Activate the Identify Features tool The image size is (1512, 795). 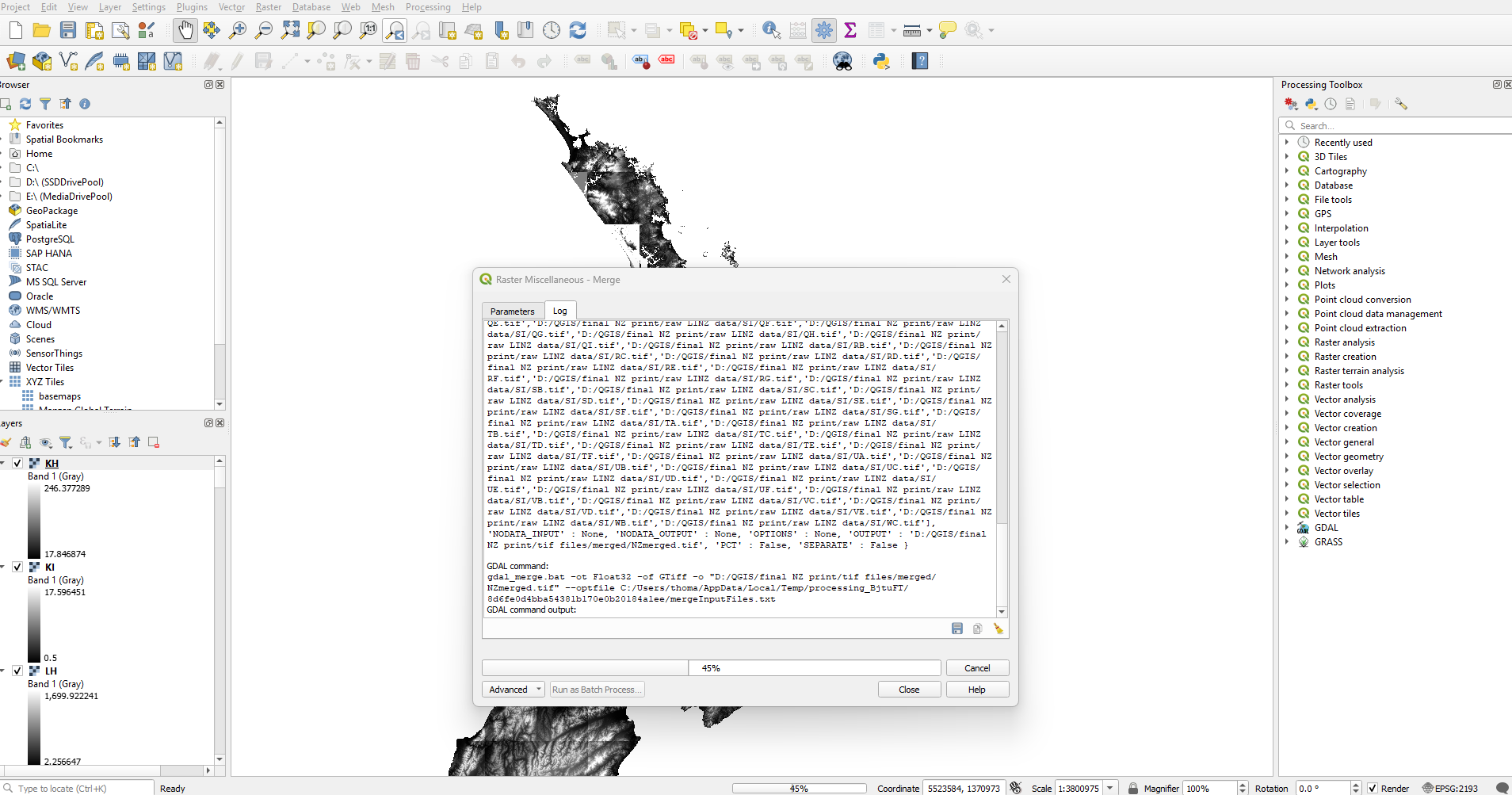click(771, 31)
